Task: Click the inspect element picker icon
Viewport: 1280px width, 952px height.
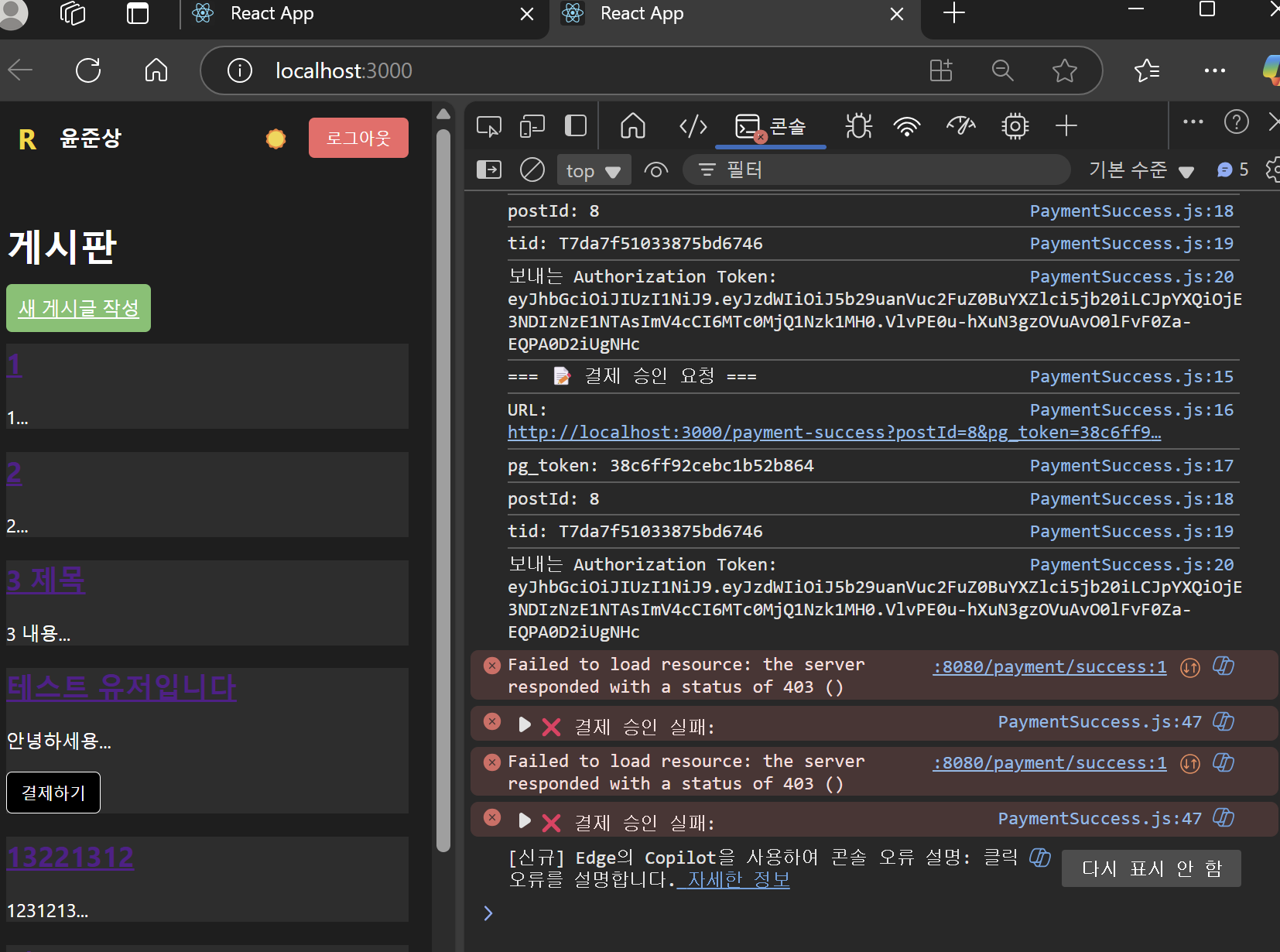Action: (488, 126)
